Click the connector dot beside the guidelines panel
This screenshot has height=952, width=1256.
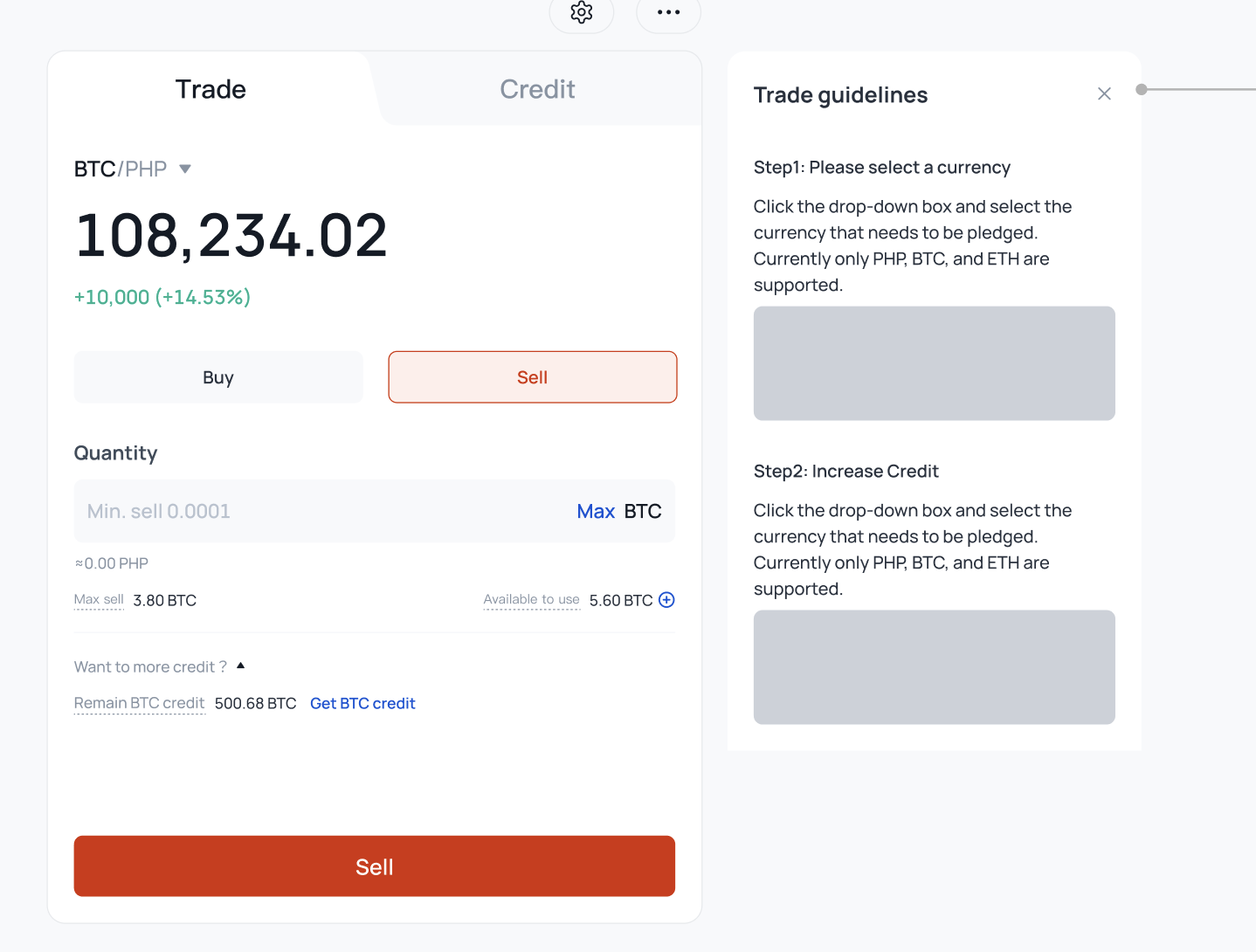tap(1141, 89)
